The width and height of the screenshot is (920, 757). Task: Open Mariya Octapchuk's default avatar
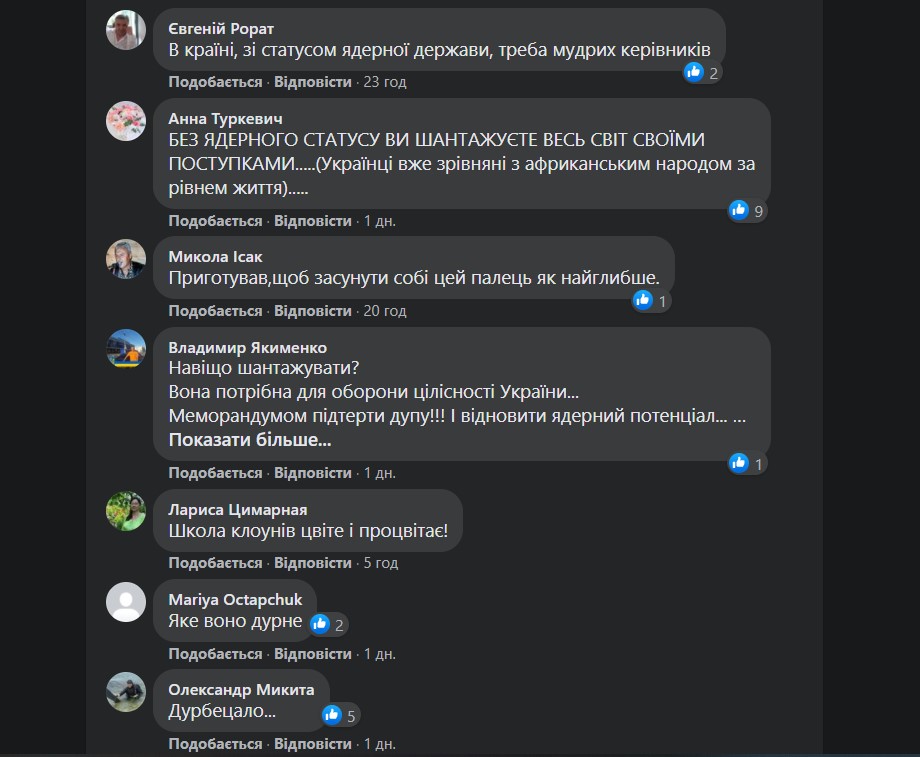point(126,602)
